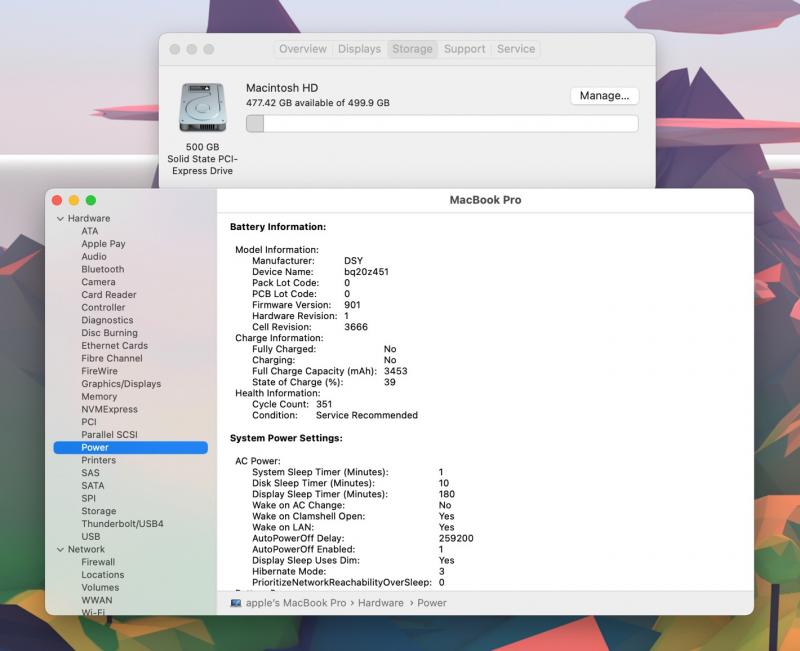Select USB in the Hardware list
This screenshot has height=651, width=800.
click(x=91, y=537)
